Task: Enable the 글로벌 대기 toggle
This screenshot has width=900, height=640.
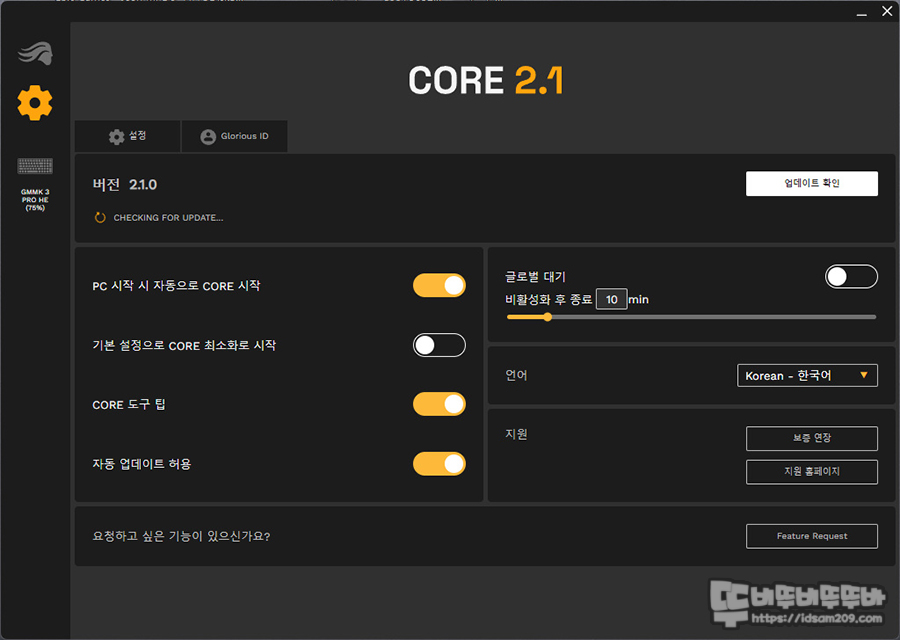Action: pyautogui.click(x=851, y=277)
